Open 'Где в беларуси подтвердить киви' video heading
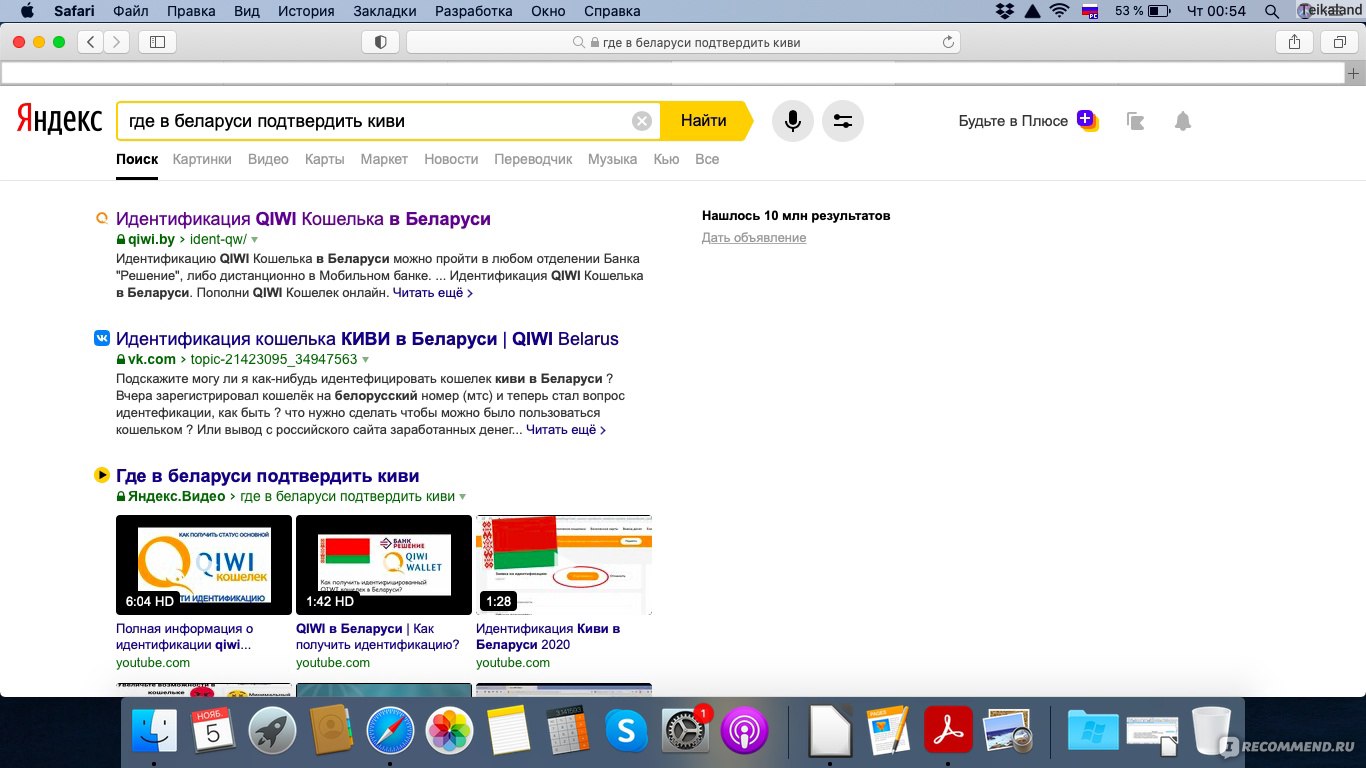The image size is (1366, 768). 267,476
